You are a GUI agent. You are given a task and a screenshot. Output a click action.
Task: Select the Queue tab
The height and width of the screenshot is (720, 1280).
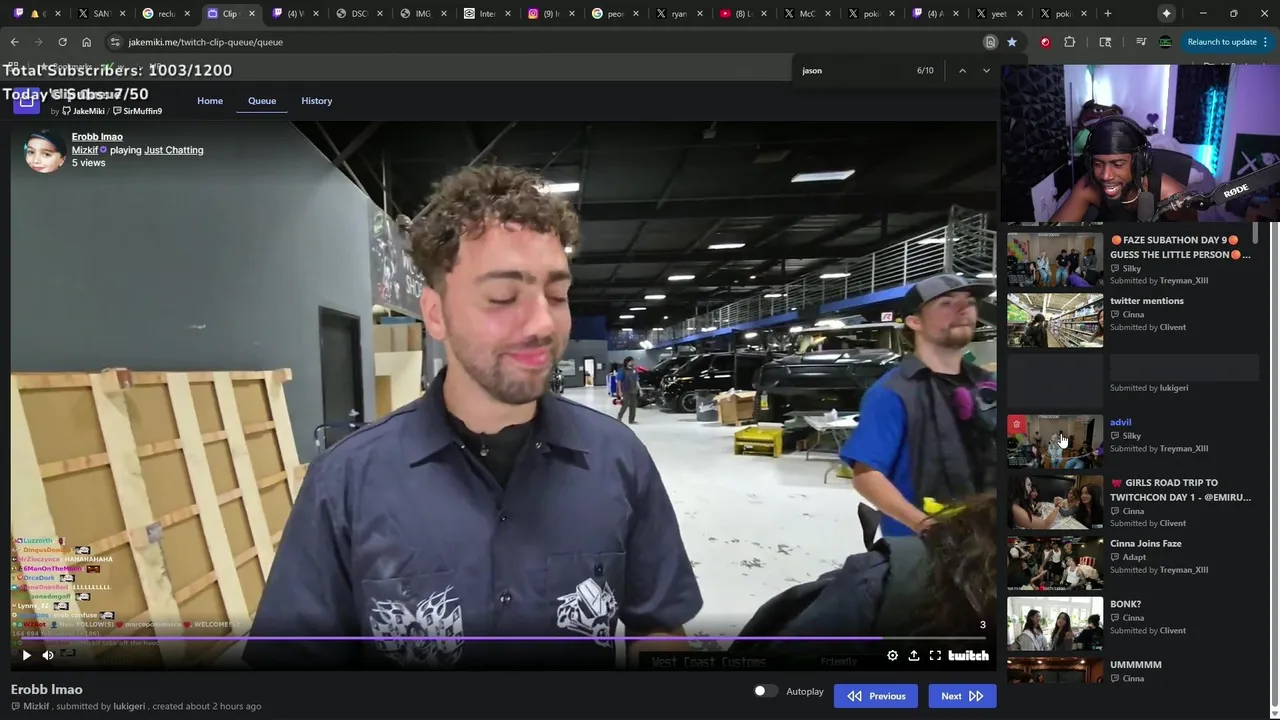click(x=262, y=101)
